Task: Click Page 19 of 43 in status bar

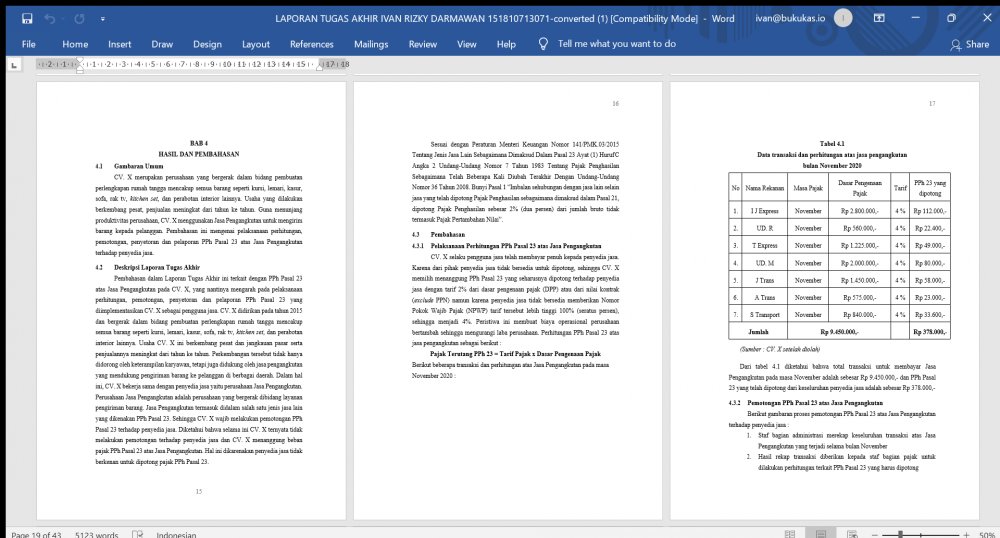Action: (x=36, y=534)
